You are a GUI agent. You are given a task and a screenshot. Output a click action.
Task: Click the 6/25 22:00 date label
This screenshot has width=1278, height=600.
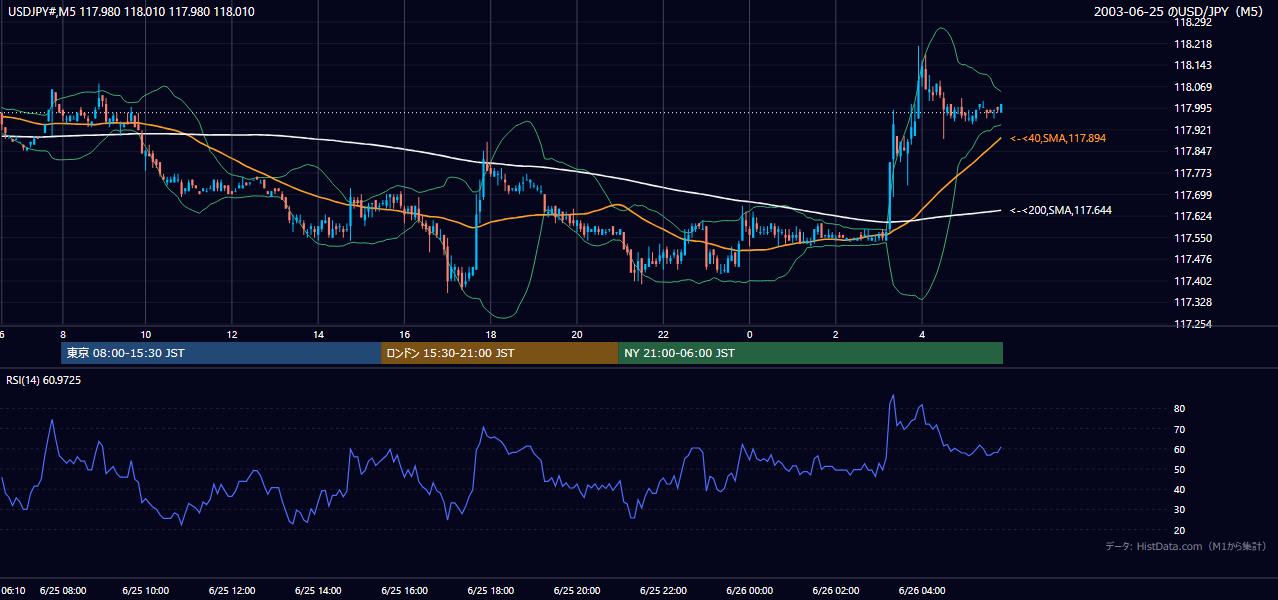point(665,591)
